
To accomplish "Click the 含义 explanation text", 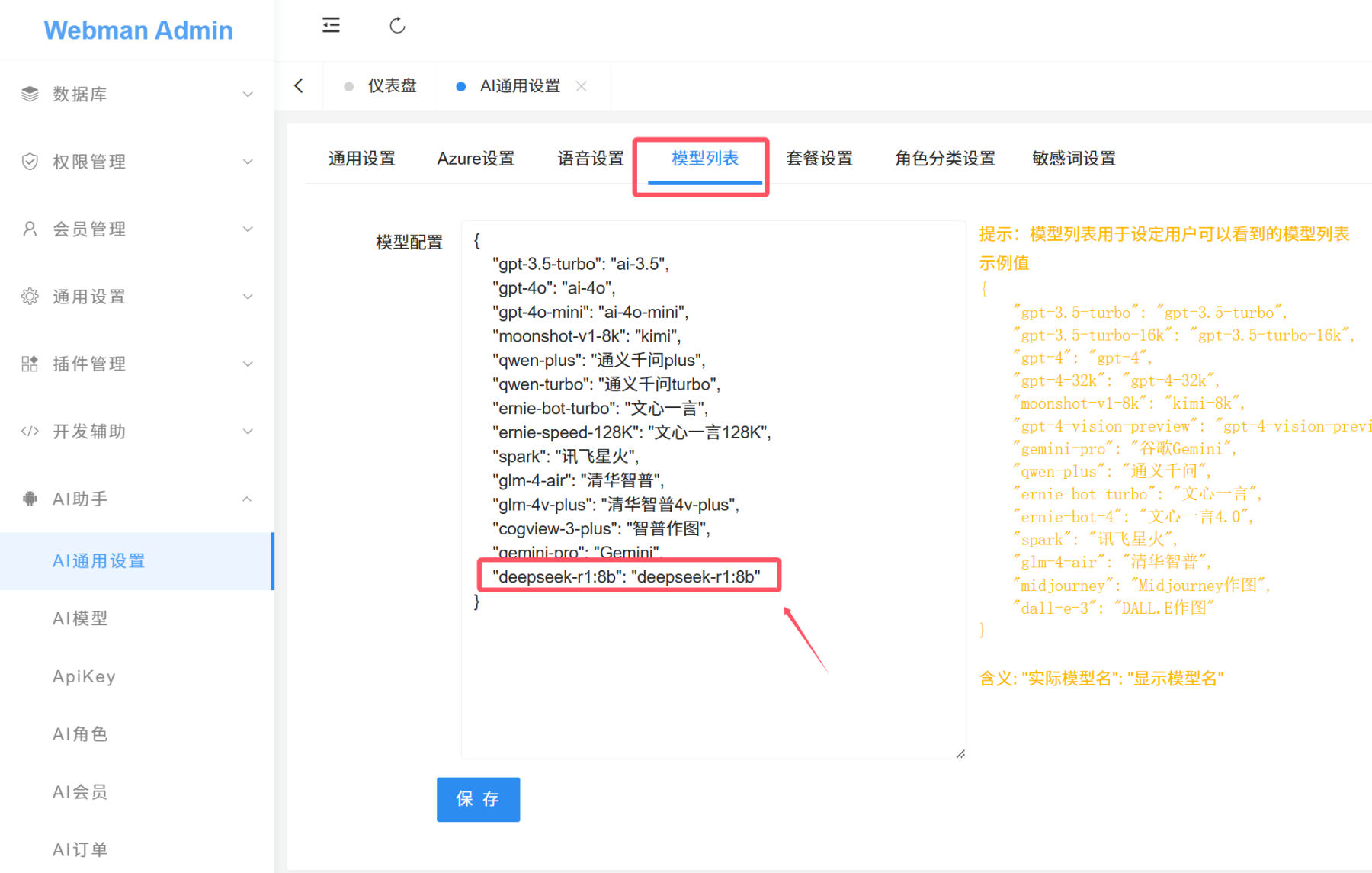I will 1101,678.
